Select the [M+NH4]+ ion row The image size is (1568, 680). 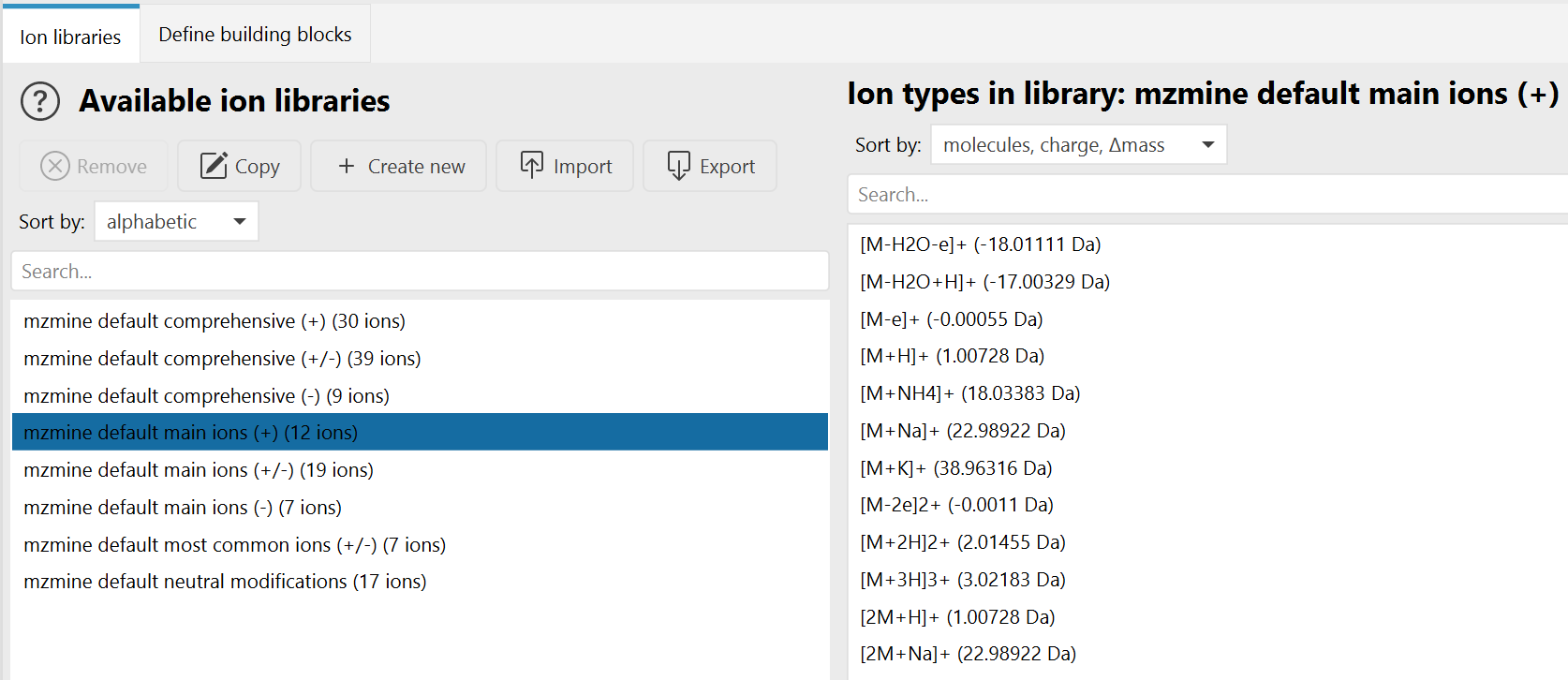pyautogui.click(x=1208, y=393)
